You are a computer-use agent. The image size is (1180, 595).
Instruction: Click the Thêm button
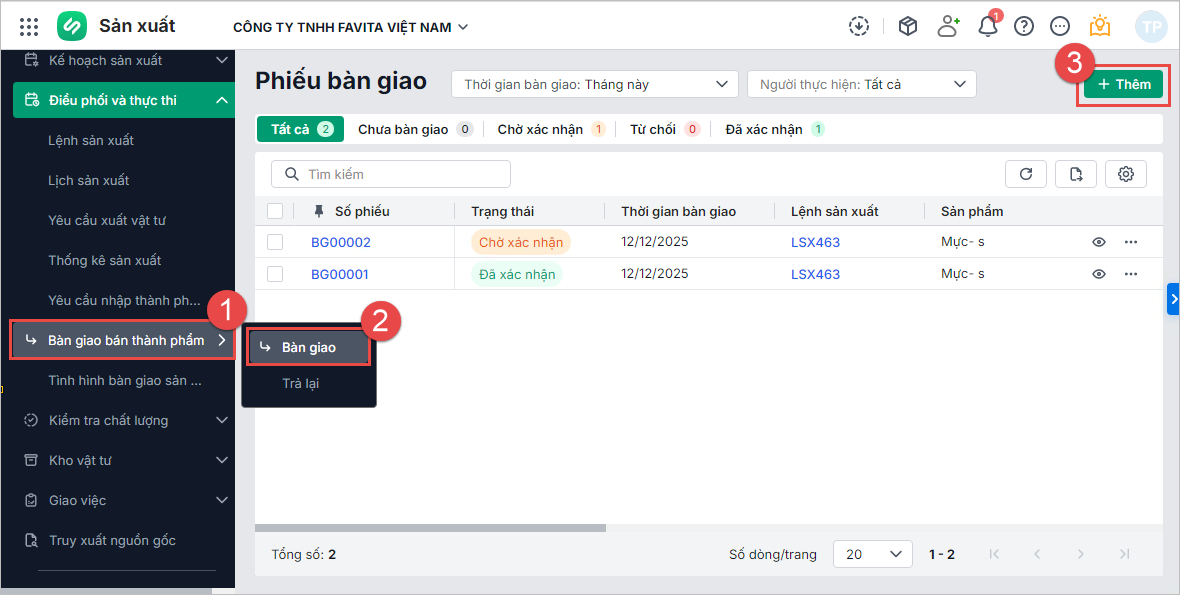pos(1124,84)
